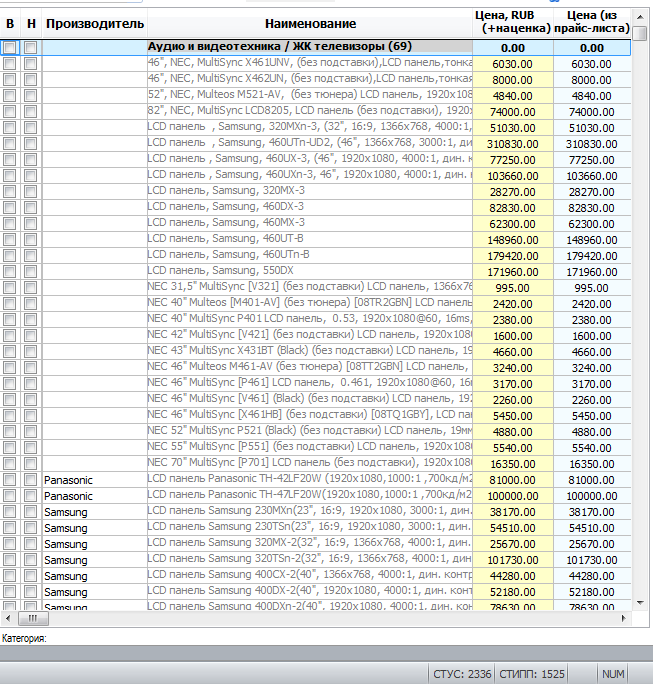This screenshot has height=684, width=653.
Task: Select row LCD панель Samsung 460UX-3
Action: click(x=315, y=160)
